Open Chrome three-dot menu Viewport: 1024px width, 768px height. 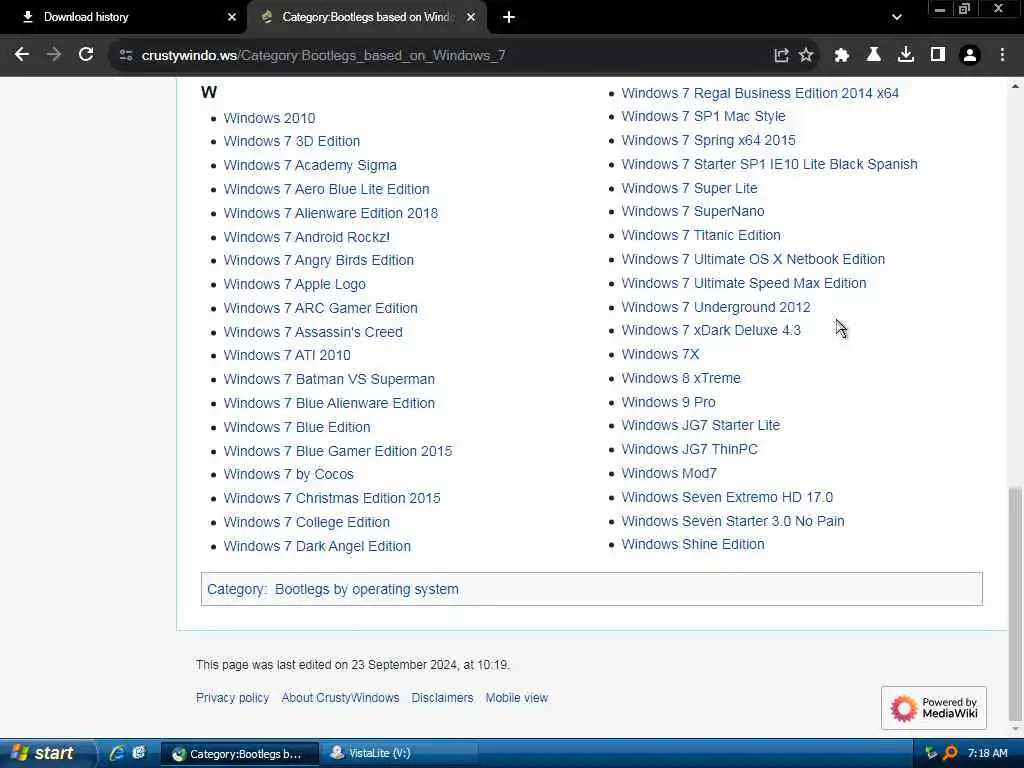(1002, 56)
